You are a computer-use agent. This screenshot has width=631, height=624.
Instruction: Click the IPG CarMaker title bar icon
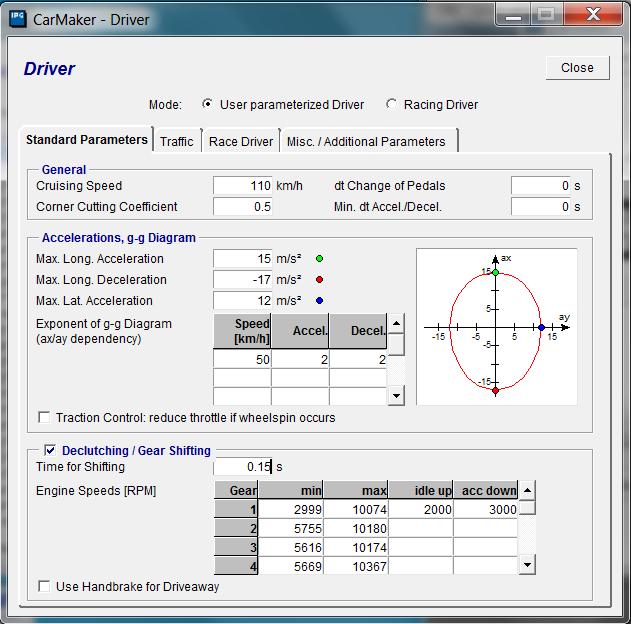(x=17, y=19)
